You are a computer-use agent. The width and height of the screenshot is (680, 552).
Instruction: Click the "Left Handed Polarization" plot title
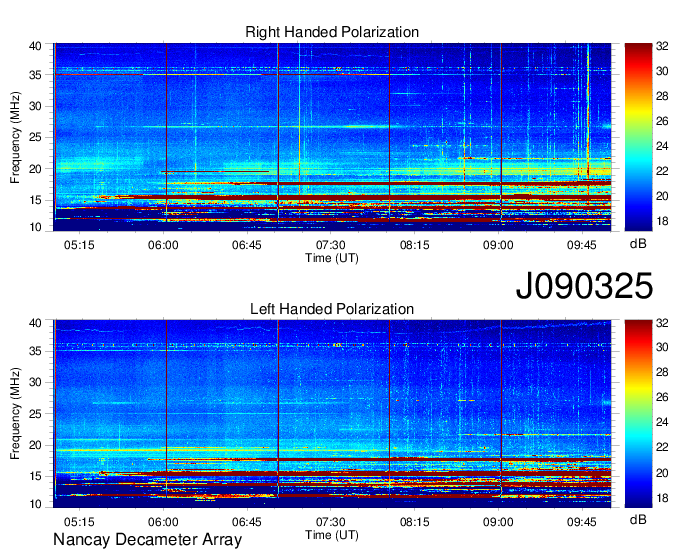click(332, 309)
